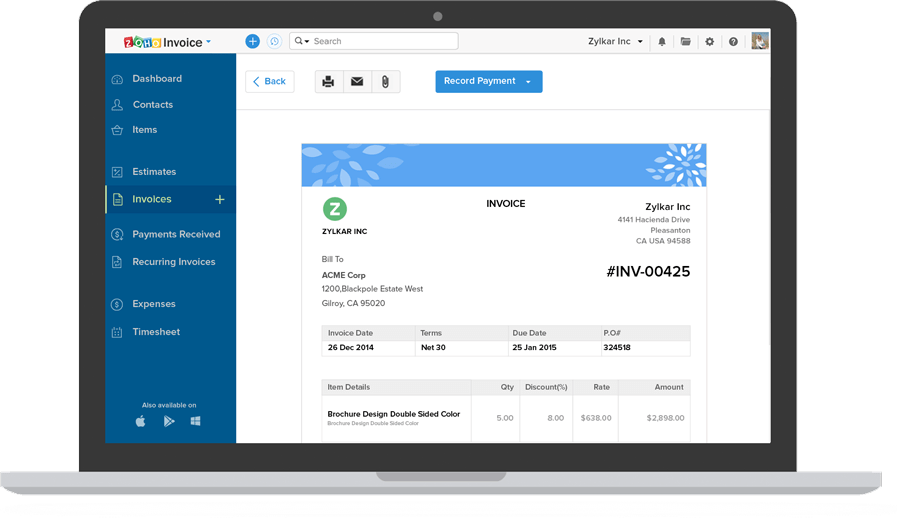This screenshot has height=518, width=897.
Task: Open the Zylkar Inc organization dropdown
Action: tap(616, 41)
